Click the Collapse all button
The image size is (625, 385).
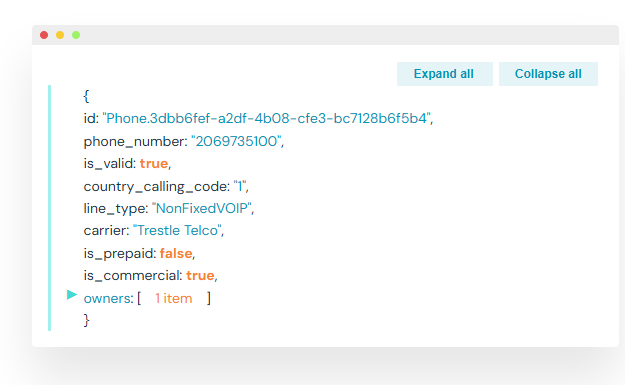coord(548,74)
